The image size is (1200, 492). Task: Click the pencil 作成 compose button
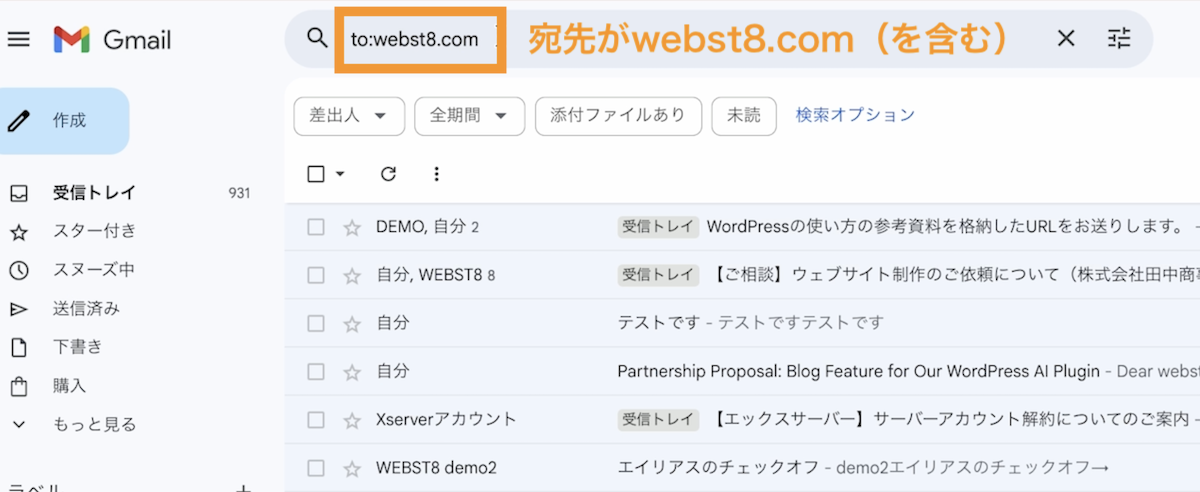tap(65, 121)
